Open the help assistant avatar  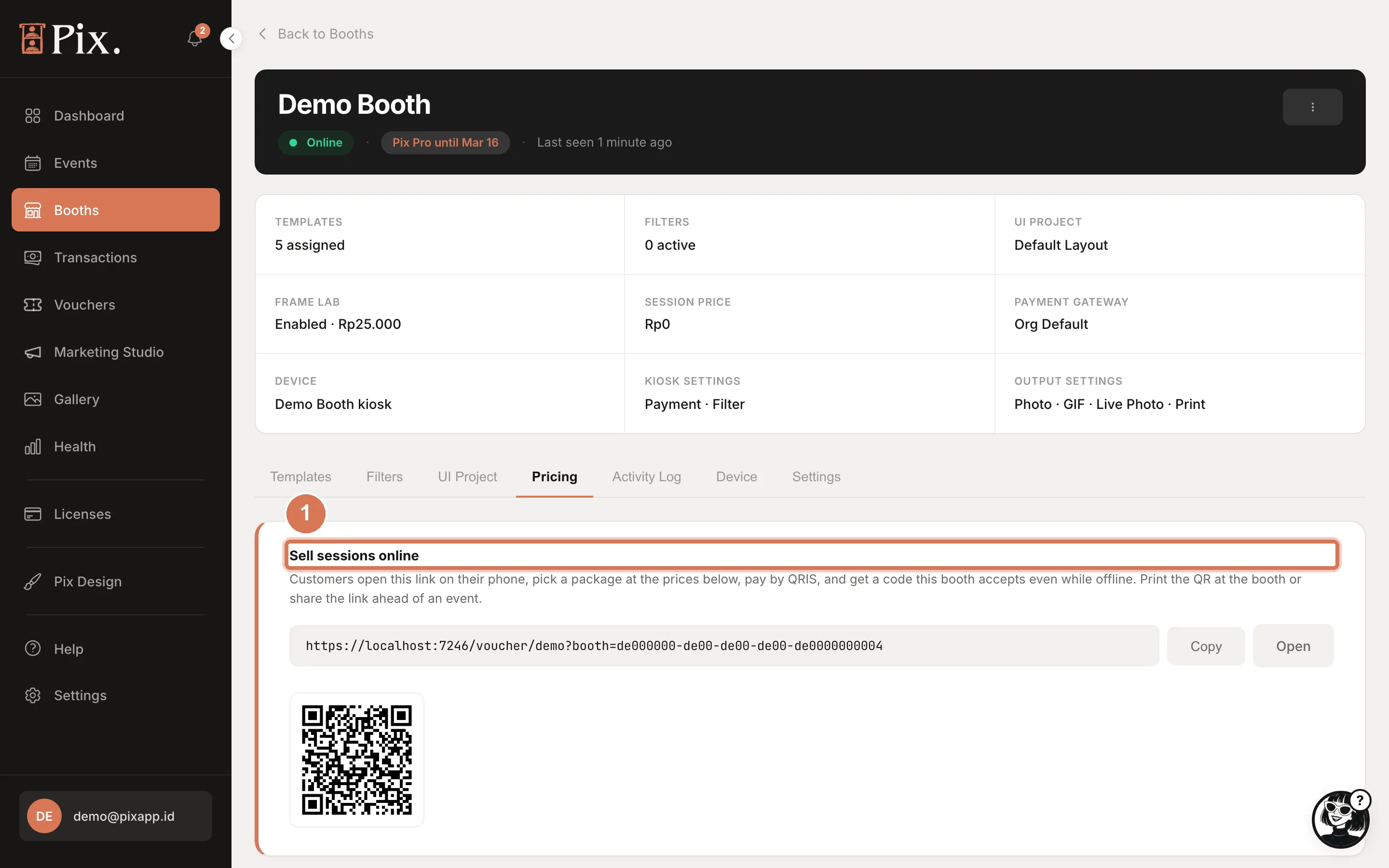[1341, 820]
